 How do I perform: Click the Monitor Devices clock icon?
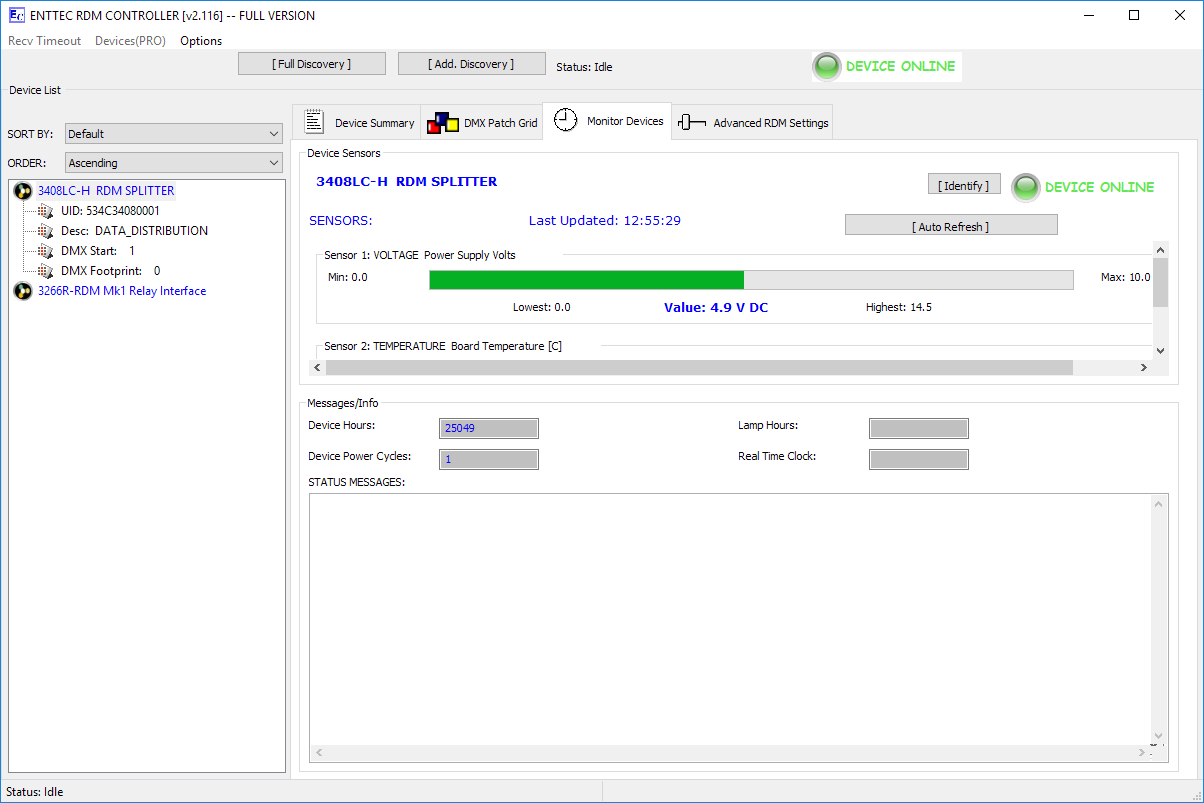pos(565,120)
